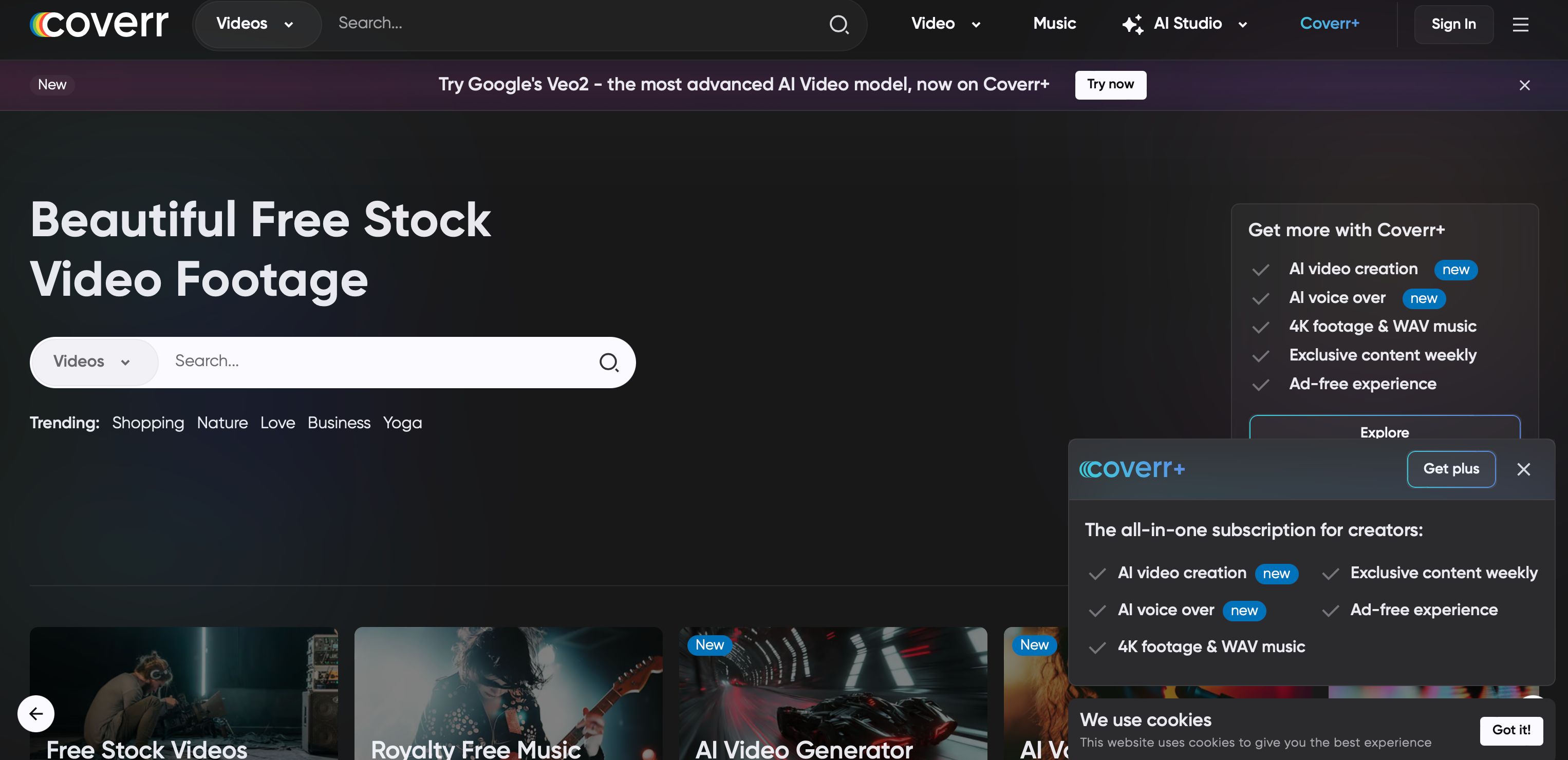Screen dimensions: 1568x760
Task: Close the Coverr+ subscription popup
Action: coord(1523,469)
